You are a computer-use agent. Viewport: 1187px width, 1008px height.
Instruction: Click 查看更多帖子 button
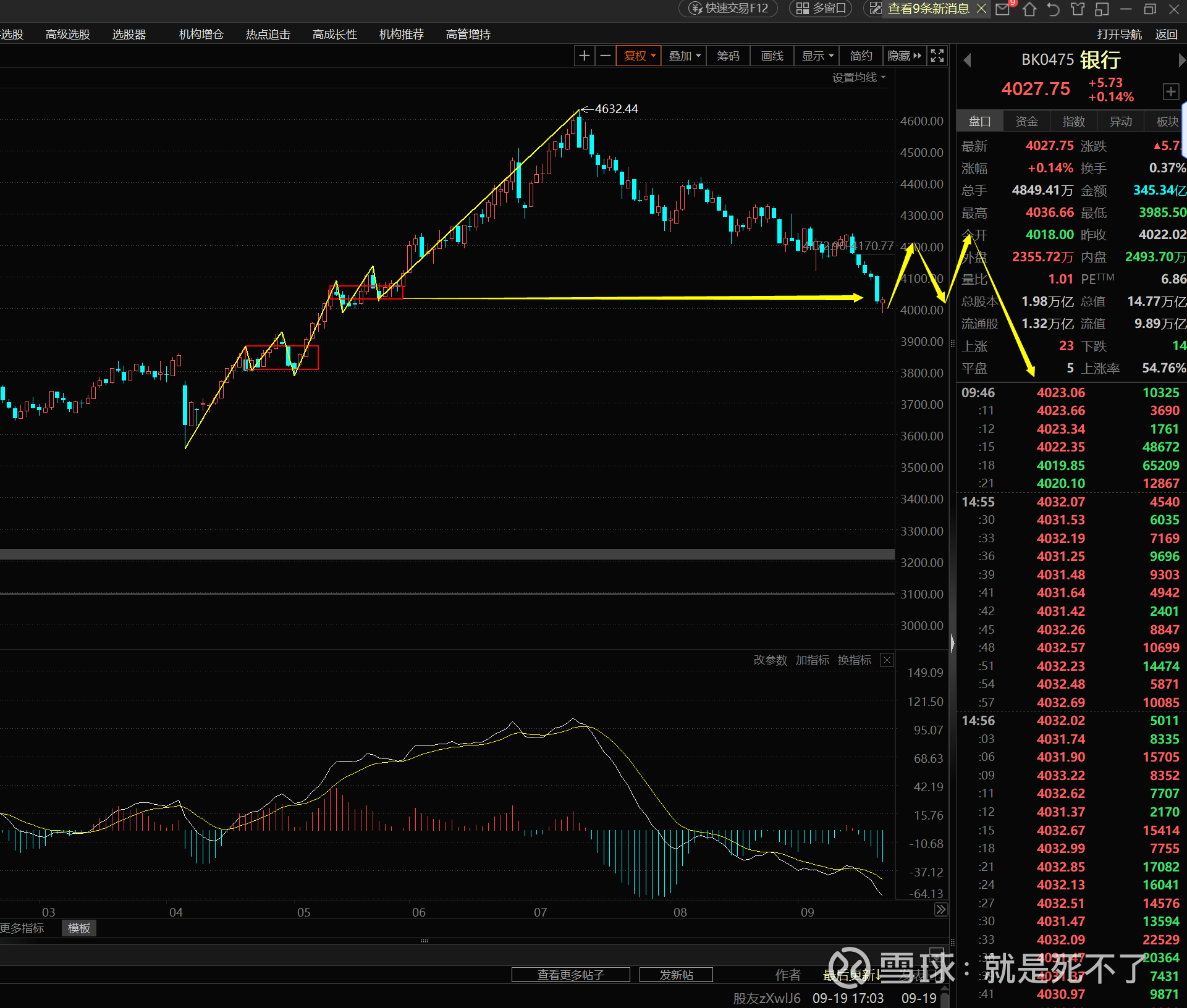(x=570, y=975)
